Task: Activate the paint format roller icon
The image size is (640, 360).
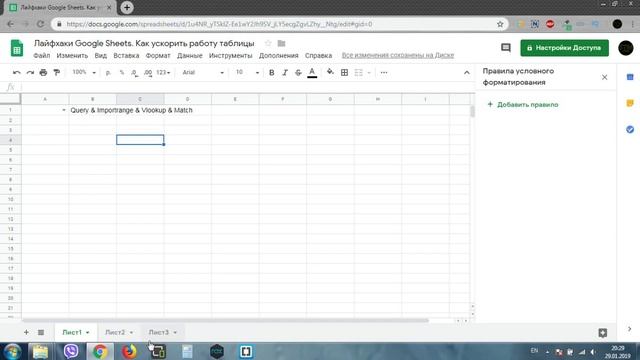Action: click(x=57, y=73)
